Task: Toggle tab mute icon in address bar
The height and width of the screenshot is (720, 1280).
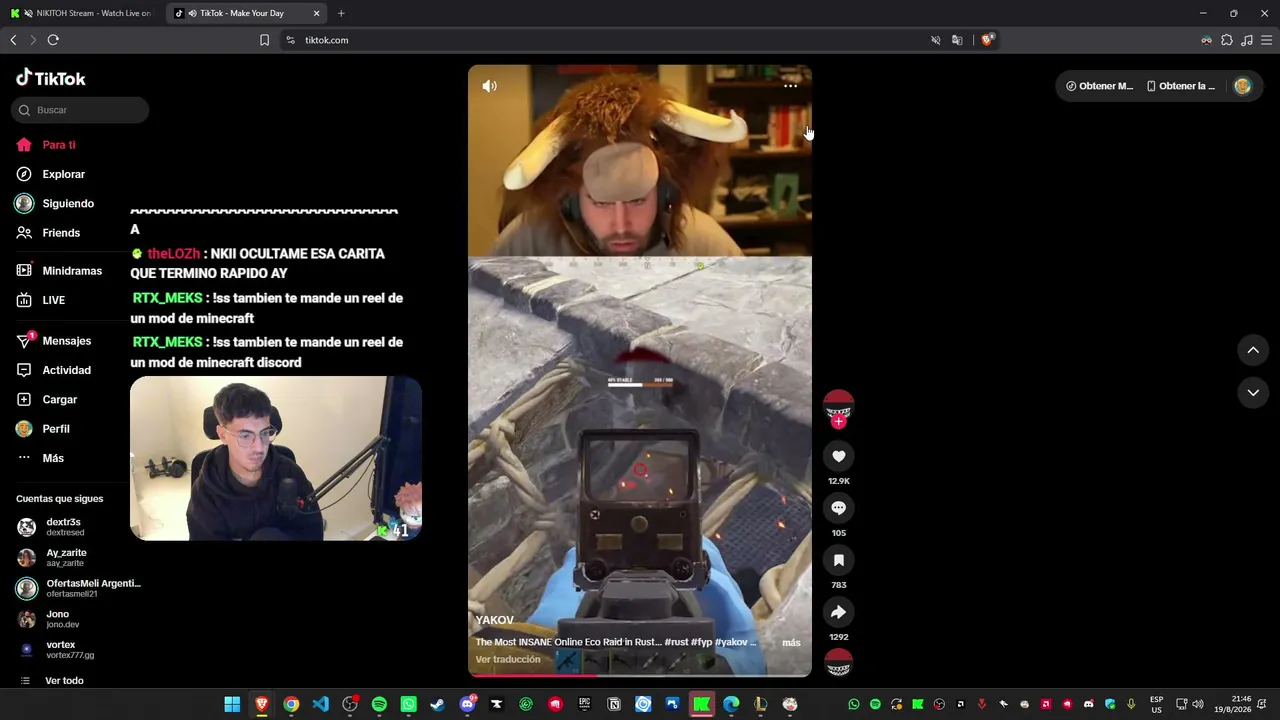Action: [x=936, y=40]
